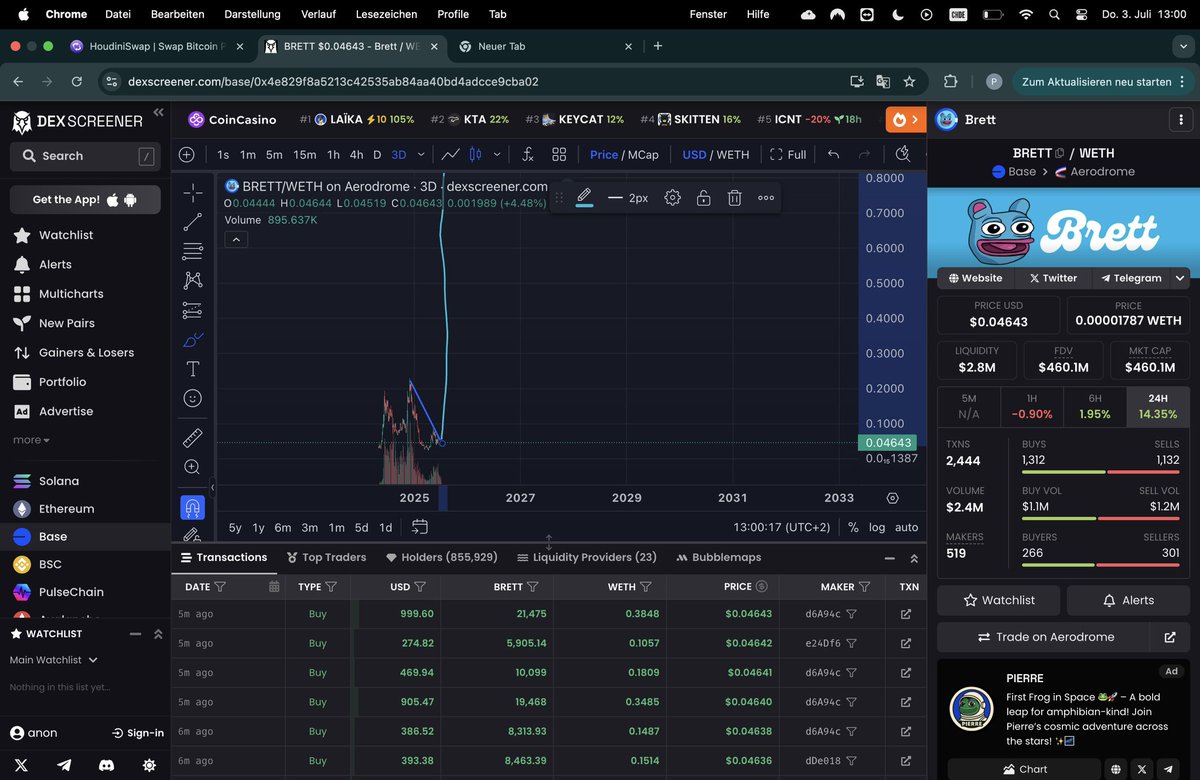Open drawing settings gear in floating toolbar

point(673,198)
